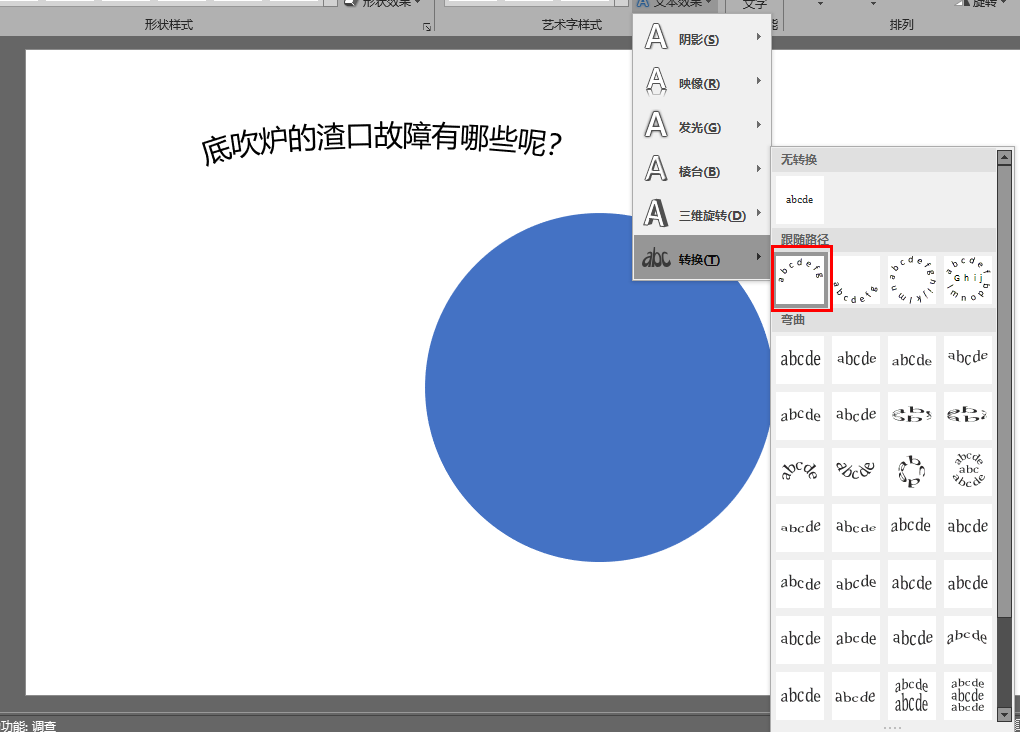Open the 棱台(B) bevel submenu
This screenshot has height=732, width=1020.
click(702, 170)
